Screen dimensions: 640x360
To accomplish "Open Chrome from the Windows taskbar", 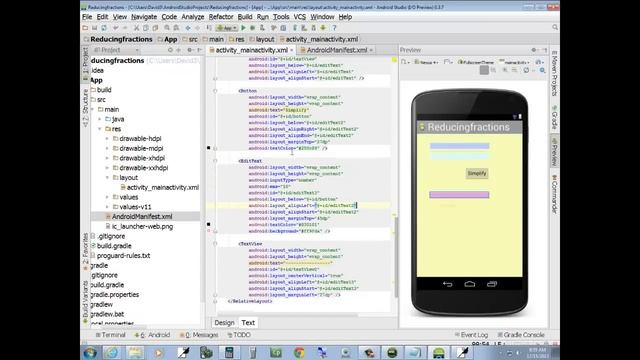I will [x=299, y=352].
